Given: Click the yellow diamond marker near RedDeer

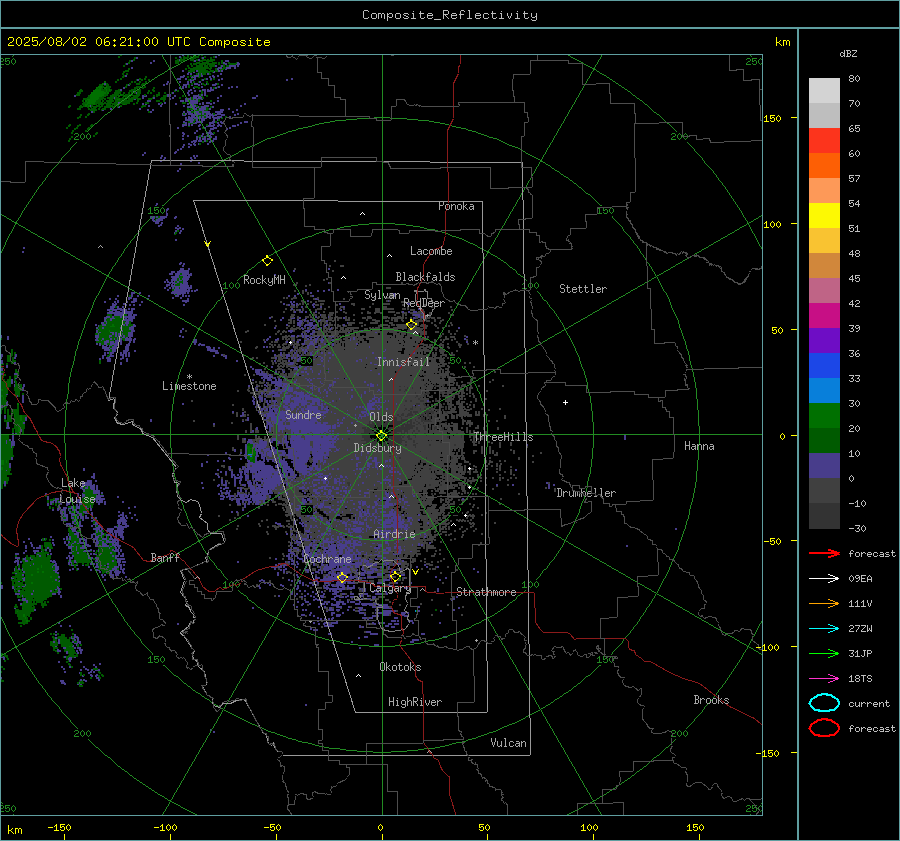Looking at the screenshot, I should point(412,325).
